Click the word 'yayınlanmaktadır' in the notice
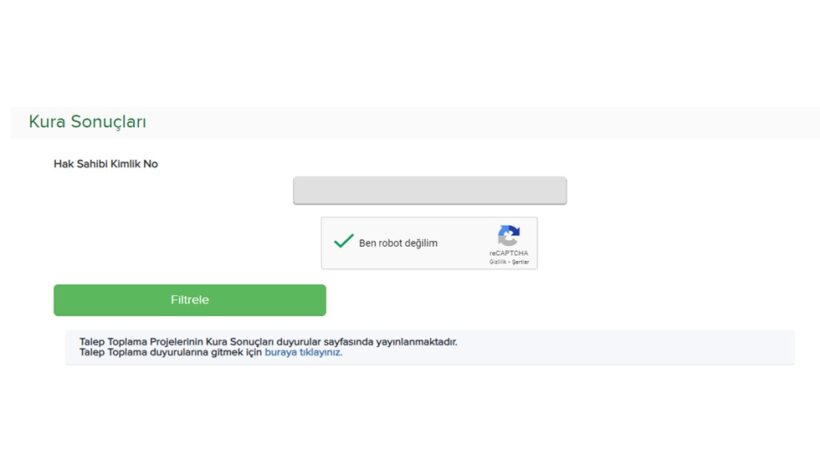Image resolution: width=820 pixels, height=460 pixels. tap(416, 342)
